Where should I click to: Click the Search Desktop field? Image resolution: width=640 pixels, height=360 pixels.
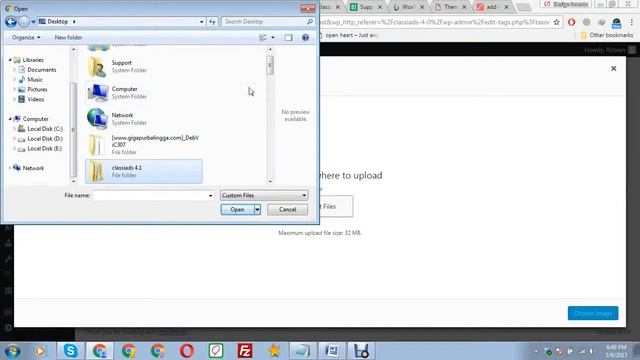268,22
